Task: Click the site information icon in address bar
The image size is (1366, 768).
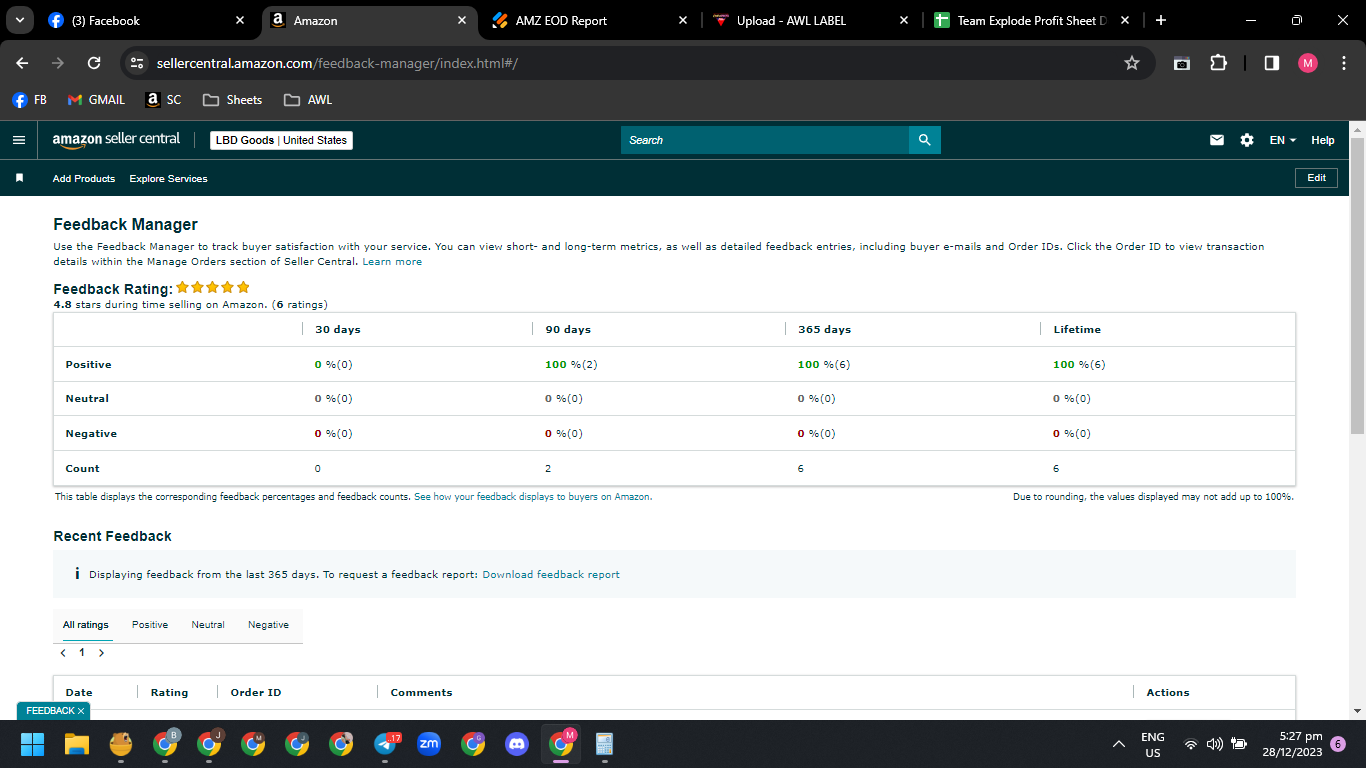Action: pyautogui.click(x=138, y=63)
